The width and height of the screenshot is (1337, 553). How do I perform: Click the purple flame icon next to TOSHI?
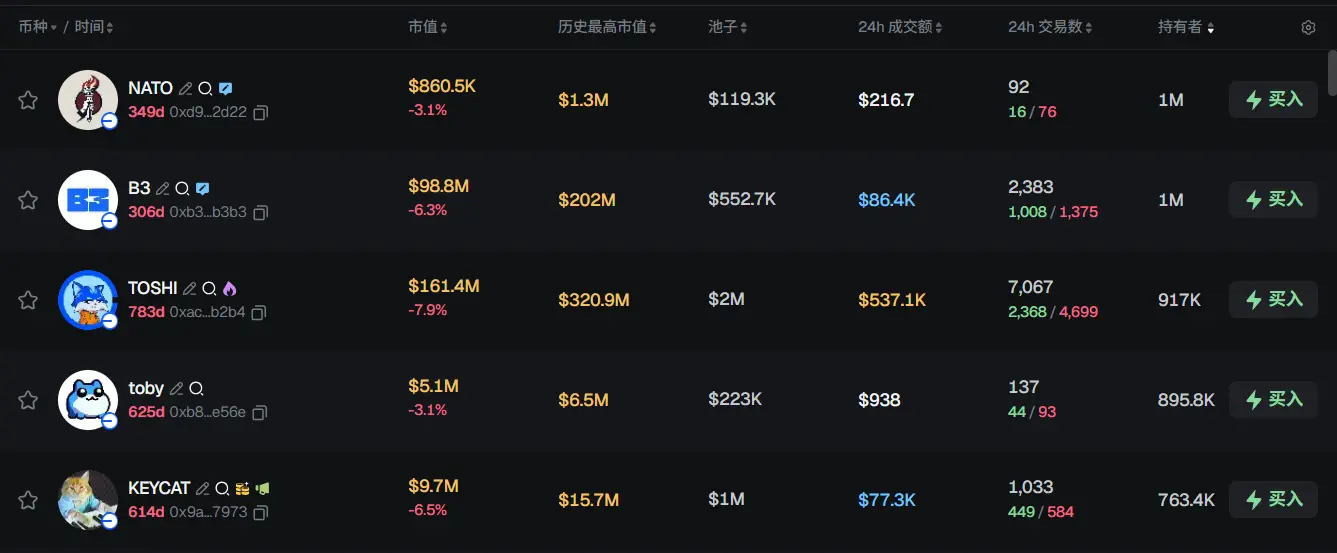229,288
